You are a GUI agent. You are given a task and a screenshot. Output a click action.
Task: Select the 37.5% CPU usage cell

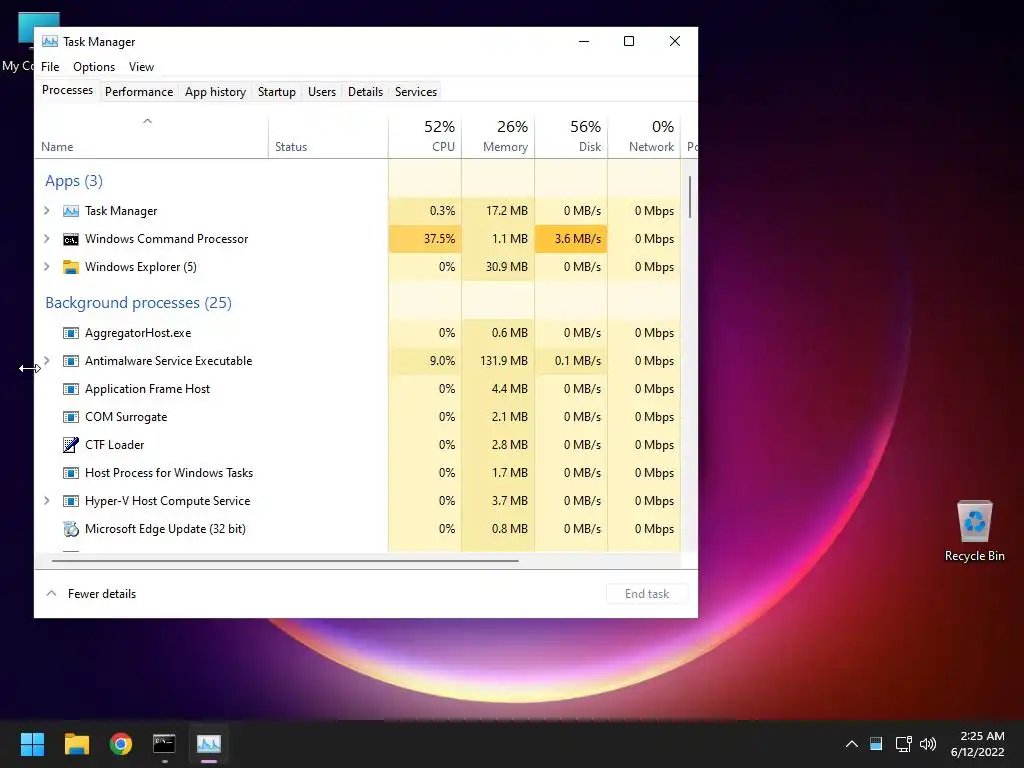[425, 239]
